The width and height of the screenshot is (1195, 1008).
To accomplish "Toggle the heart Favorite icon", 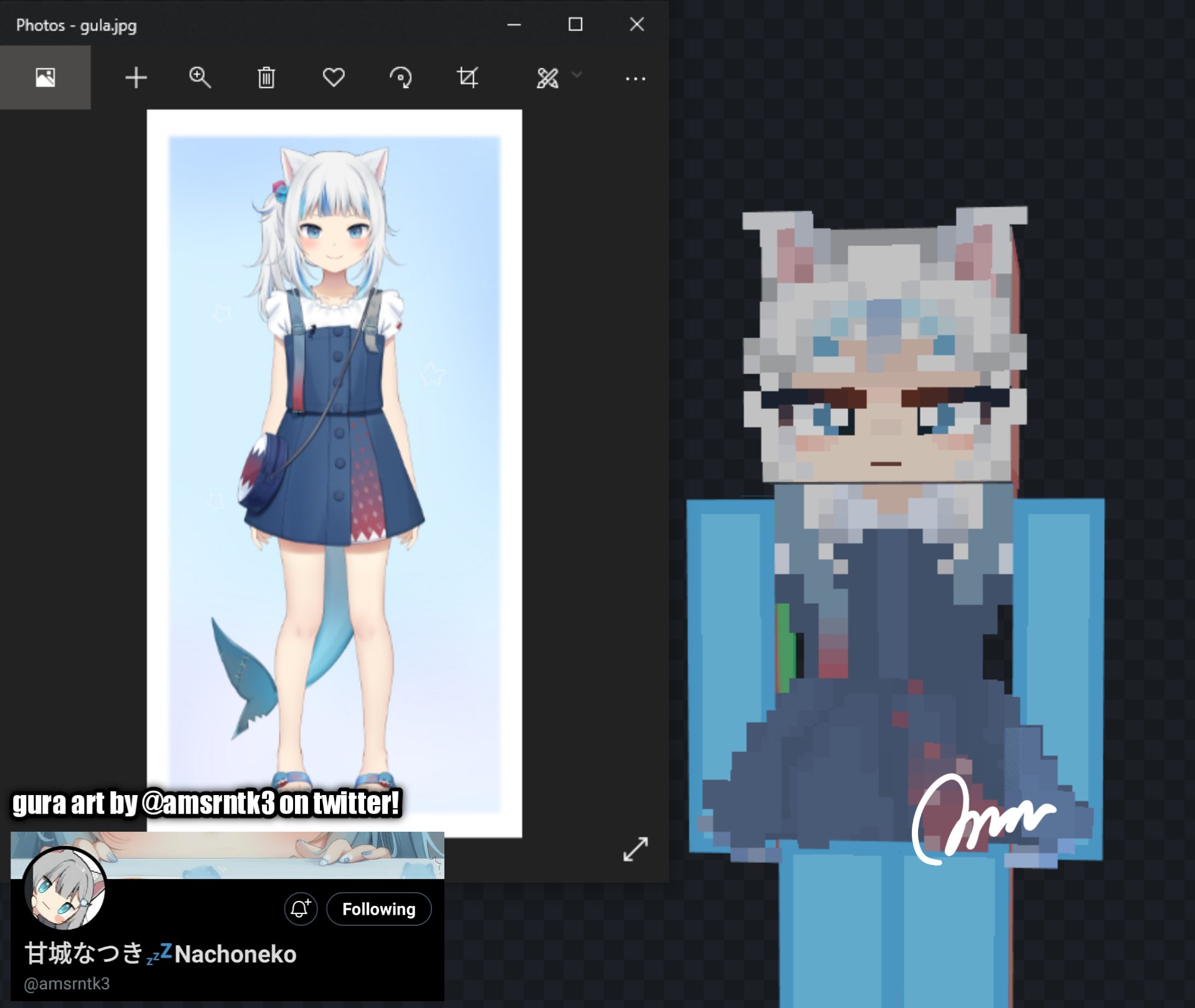I will pyautogui.click(x=334, y=78).
